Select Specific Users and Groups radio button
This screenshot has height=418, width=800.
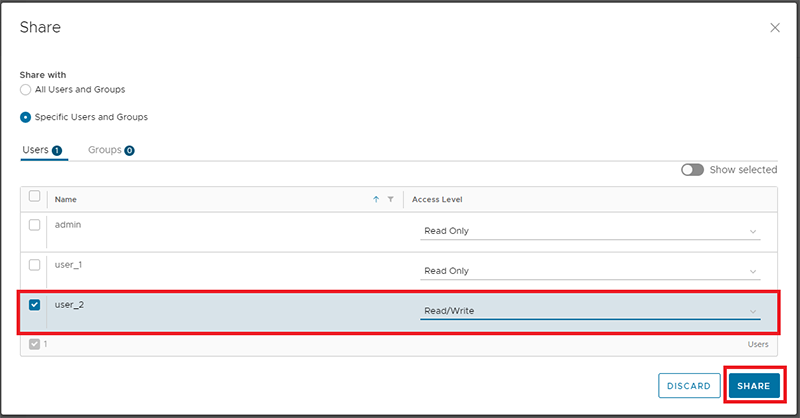[x=26, y=117]
